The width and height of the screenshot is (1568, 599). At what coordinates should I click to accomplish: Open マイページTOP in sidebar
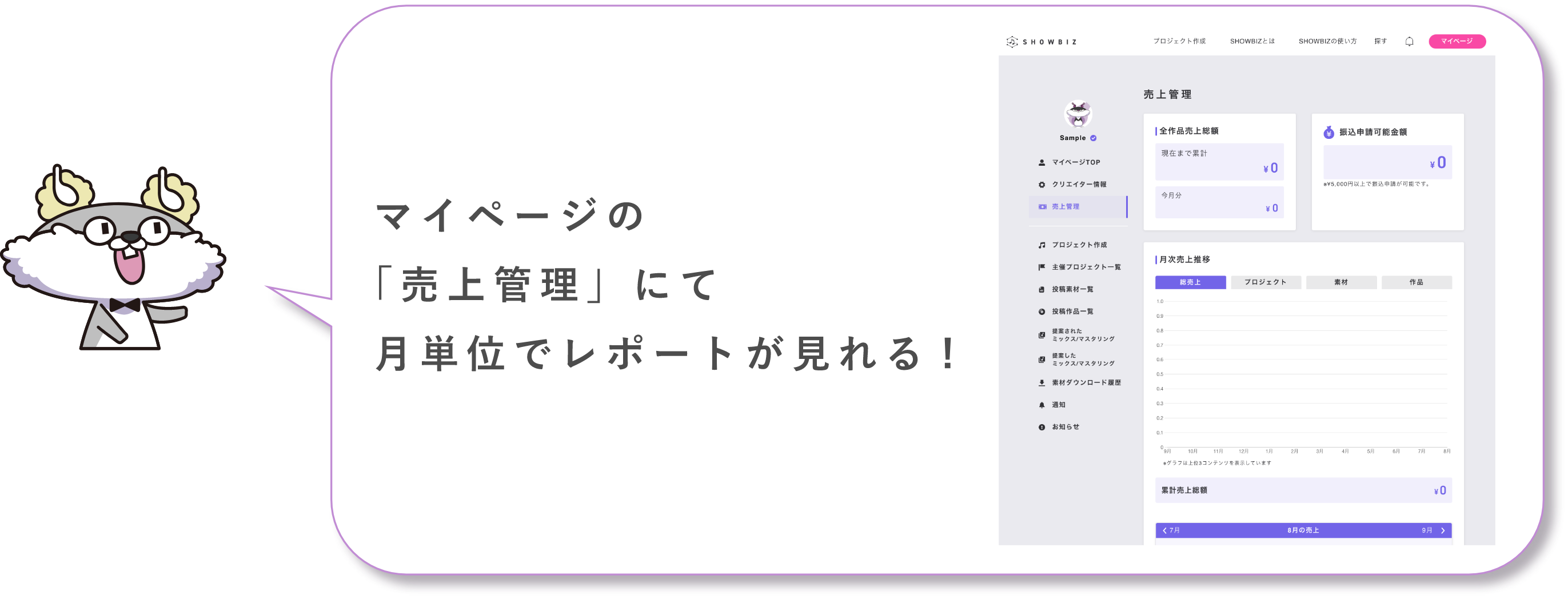tap(1076, 162)
